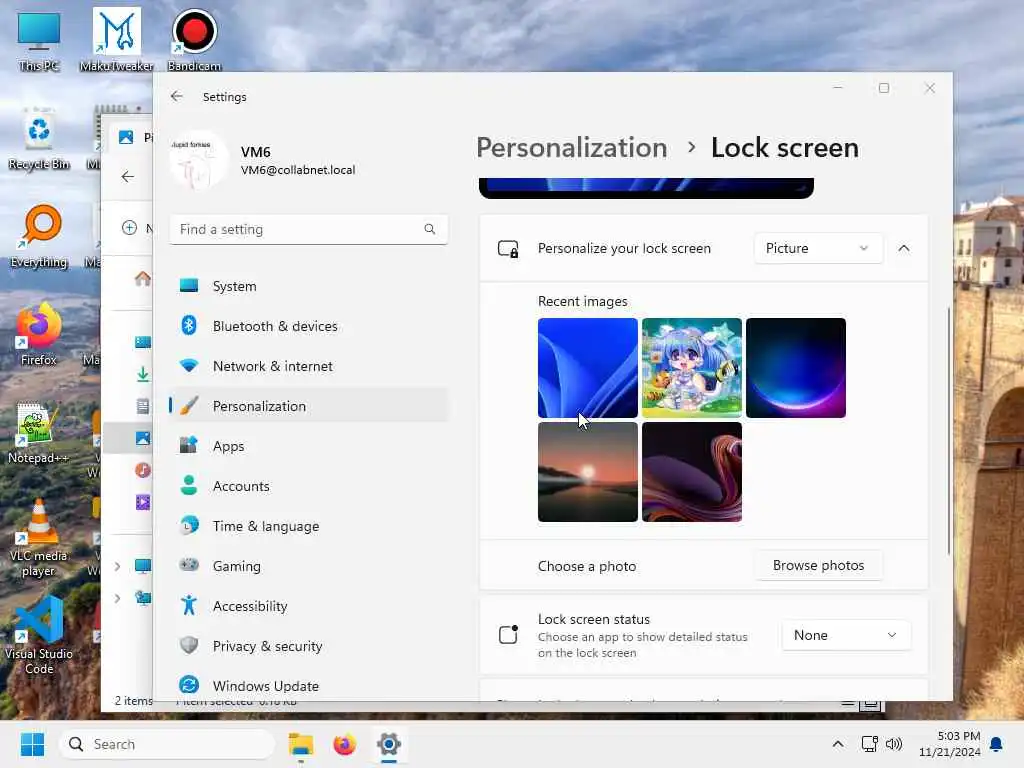Open VM6 account profile
Screen dimensions: 1024x768
click(263, 160)
